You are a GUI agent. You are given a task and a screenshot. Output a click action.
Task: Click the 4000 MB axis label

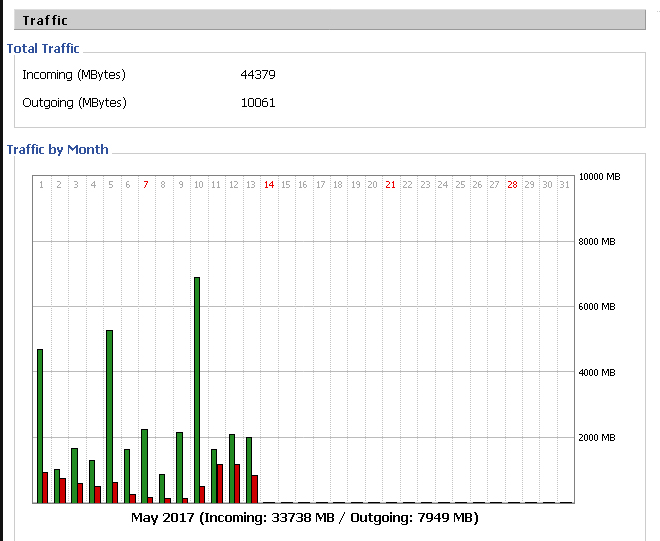[x=597, y=373]
